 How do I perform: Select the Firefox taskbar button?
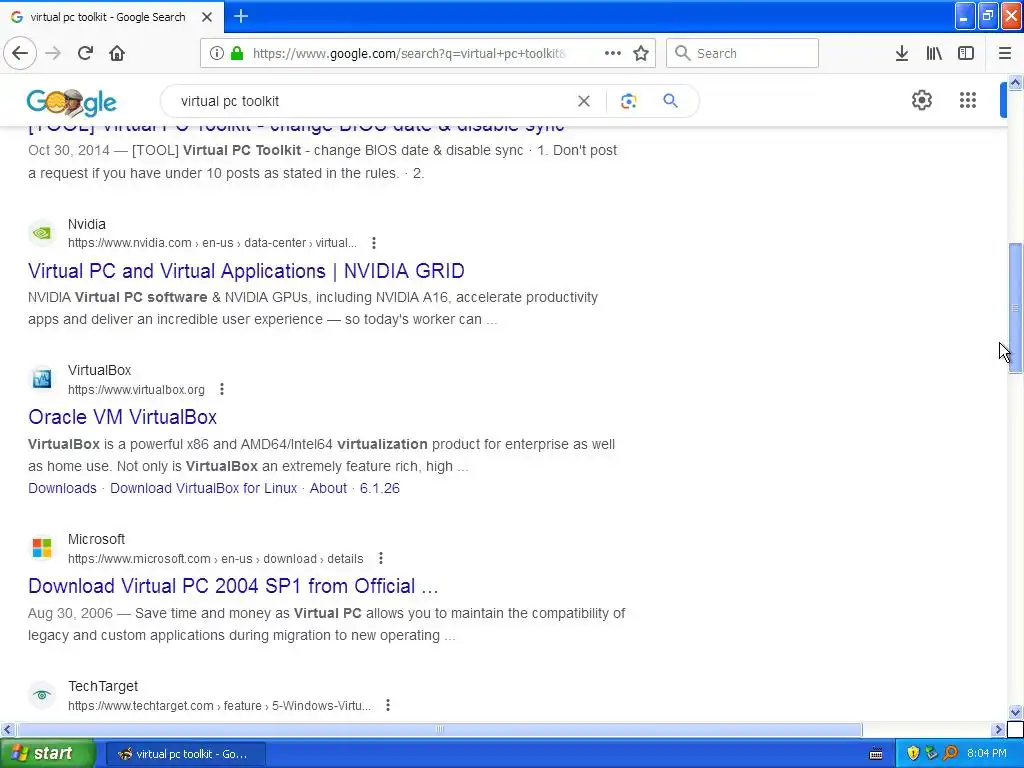(x=185, y=754)
